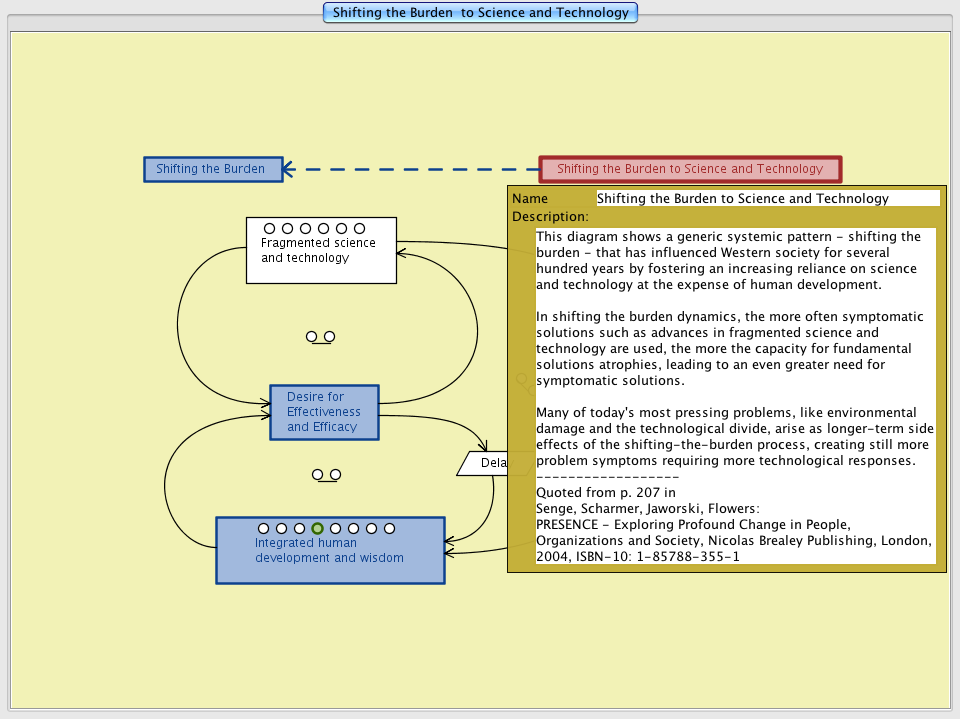The height and width of the screenshot is (719, 960).
Task: Click into the Name text field
Action: click(x=767, y=199)
